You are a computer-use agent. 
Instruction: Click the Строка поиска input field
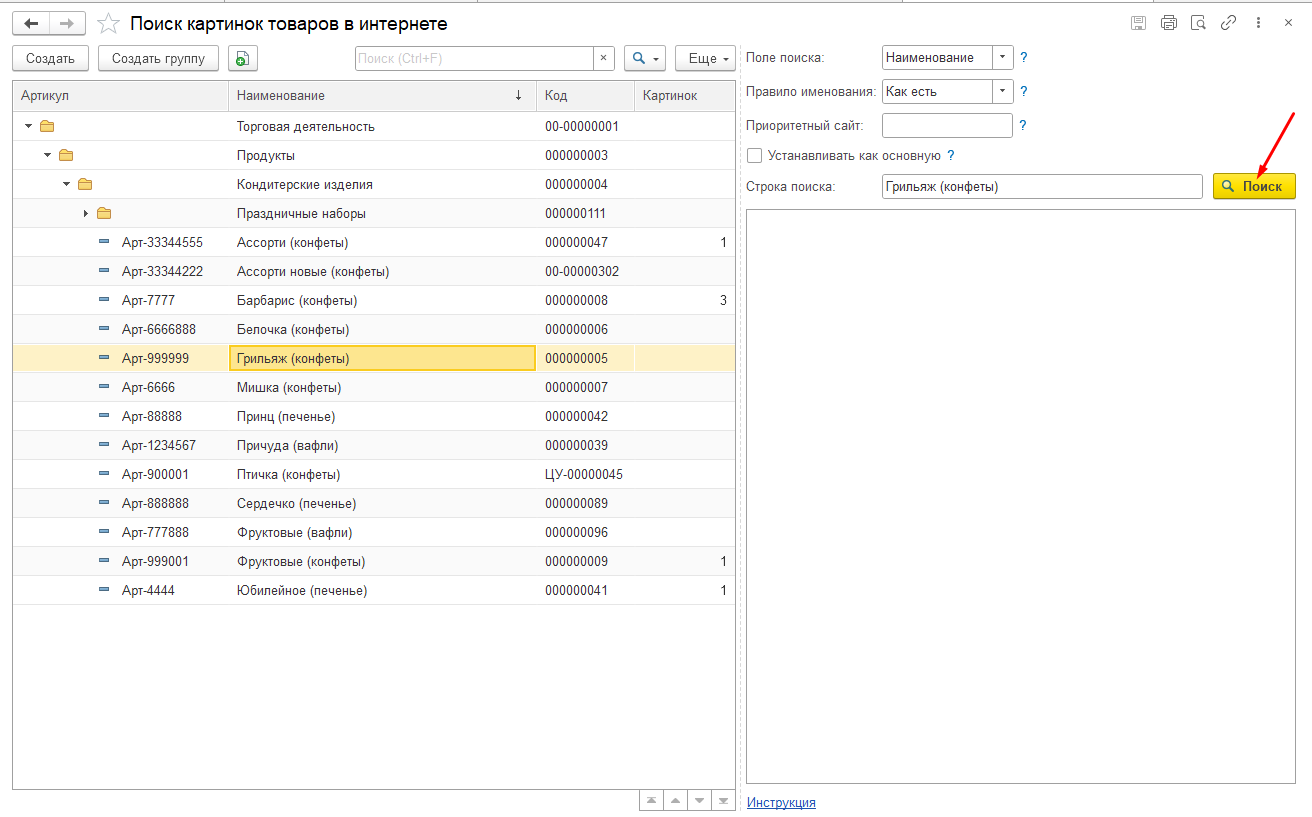coord(1042,186)
